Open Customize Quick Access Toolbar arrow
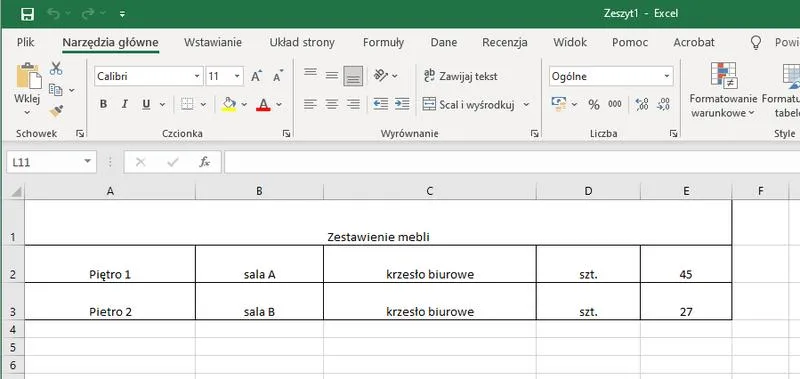This screenshot has height=379, width=800. pyautogui.click(x=122, y=14)
